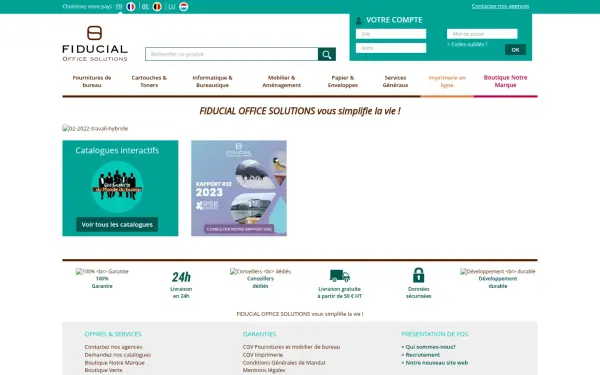Image resolution: width=600 pixels, height=375 pixels.
Task: Open Demandez nos catalogues link
Action: 117,355
